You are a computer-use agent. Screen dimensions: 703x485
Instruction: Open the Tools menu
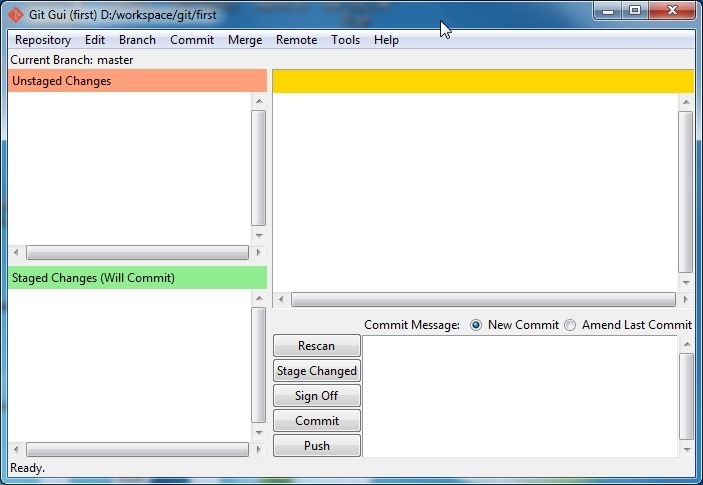[345, 40]
